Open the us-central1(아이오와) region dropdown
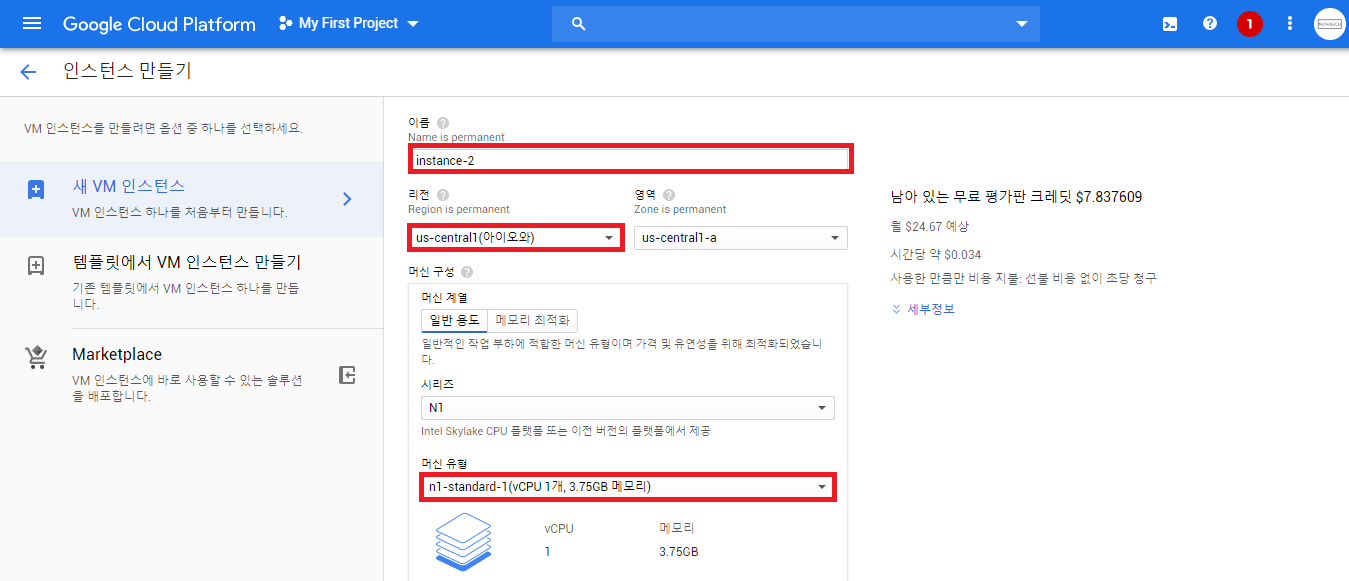The image size is (1349, 581). [515, 238]
